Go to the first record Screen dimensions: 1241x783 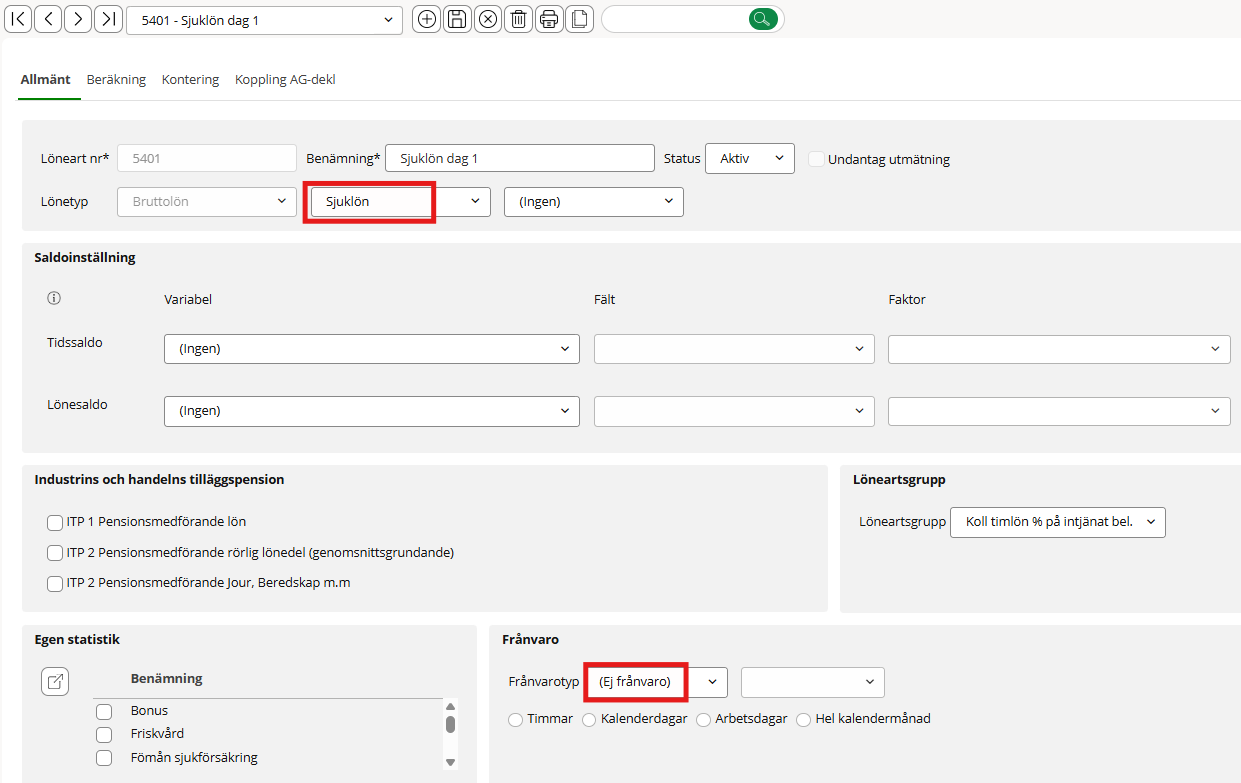(18, 19)
